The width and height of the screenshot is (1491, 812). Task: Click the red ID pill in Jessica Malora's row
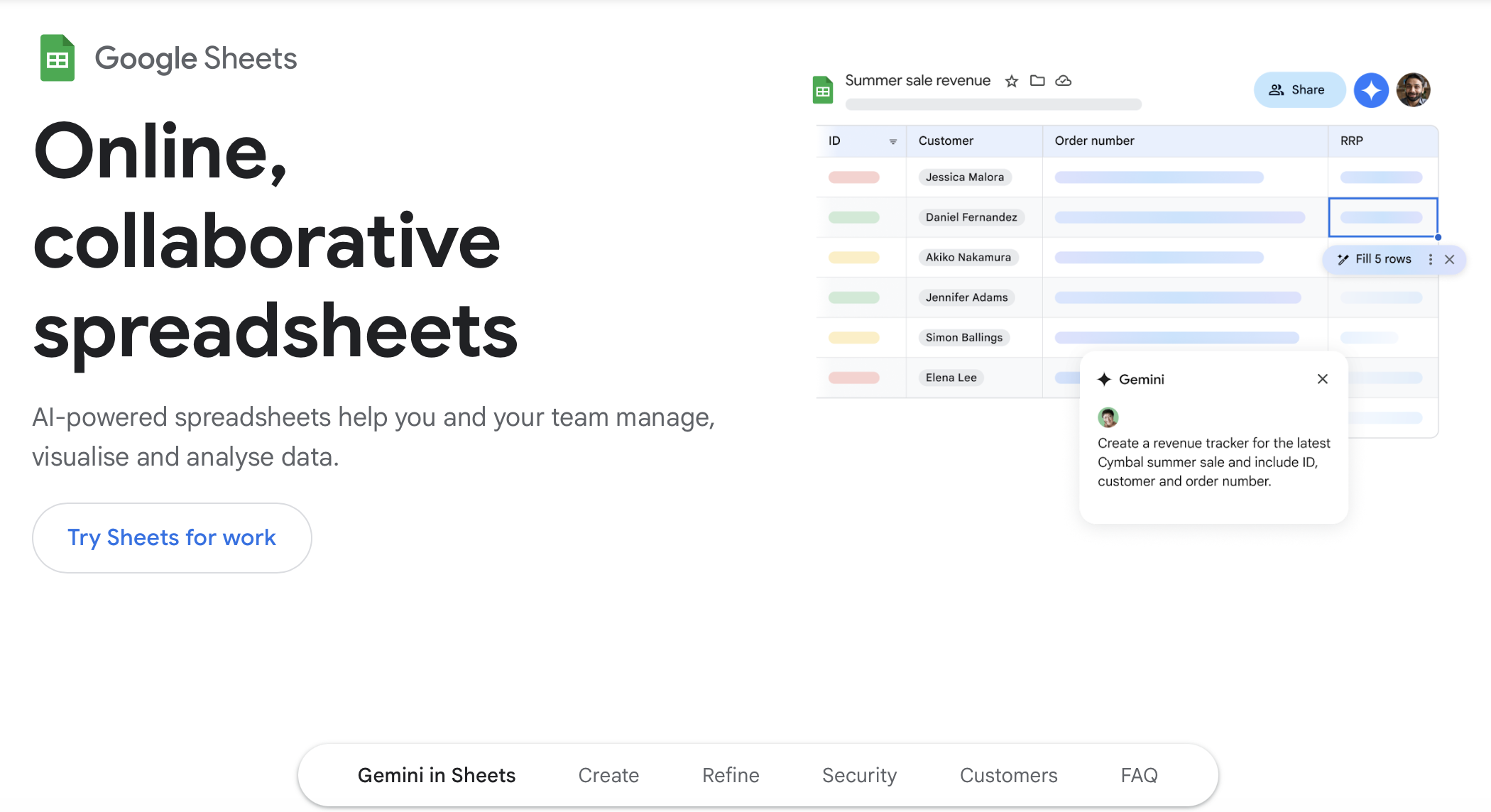853,177
